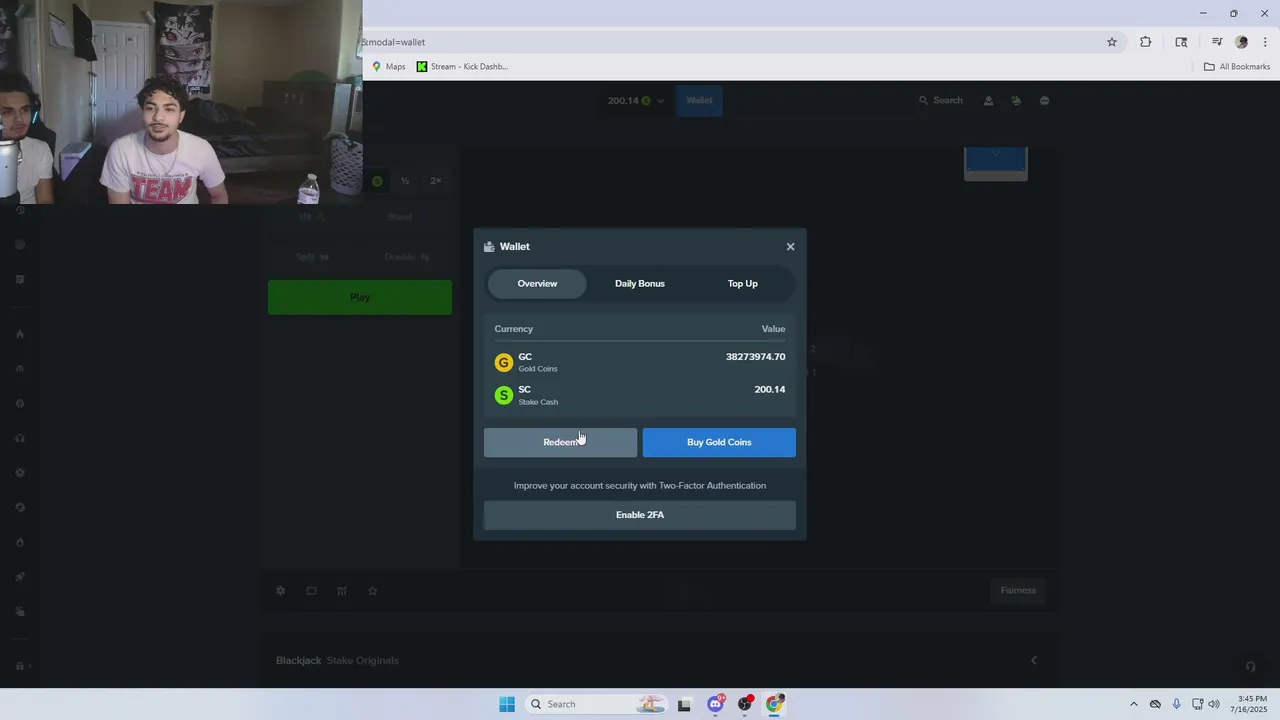
Task: Click the Search field in site header
Action: click(941, 101)
